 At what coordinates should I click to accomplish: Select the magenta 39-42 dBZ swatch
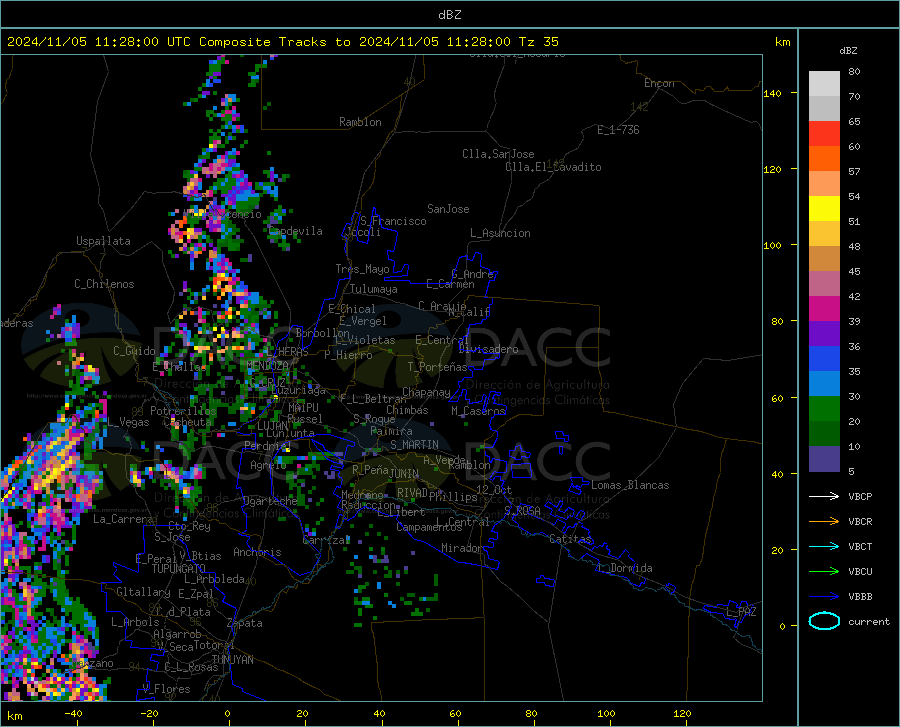pyautogui.click(x=824, y=309)
